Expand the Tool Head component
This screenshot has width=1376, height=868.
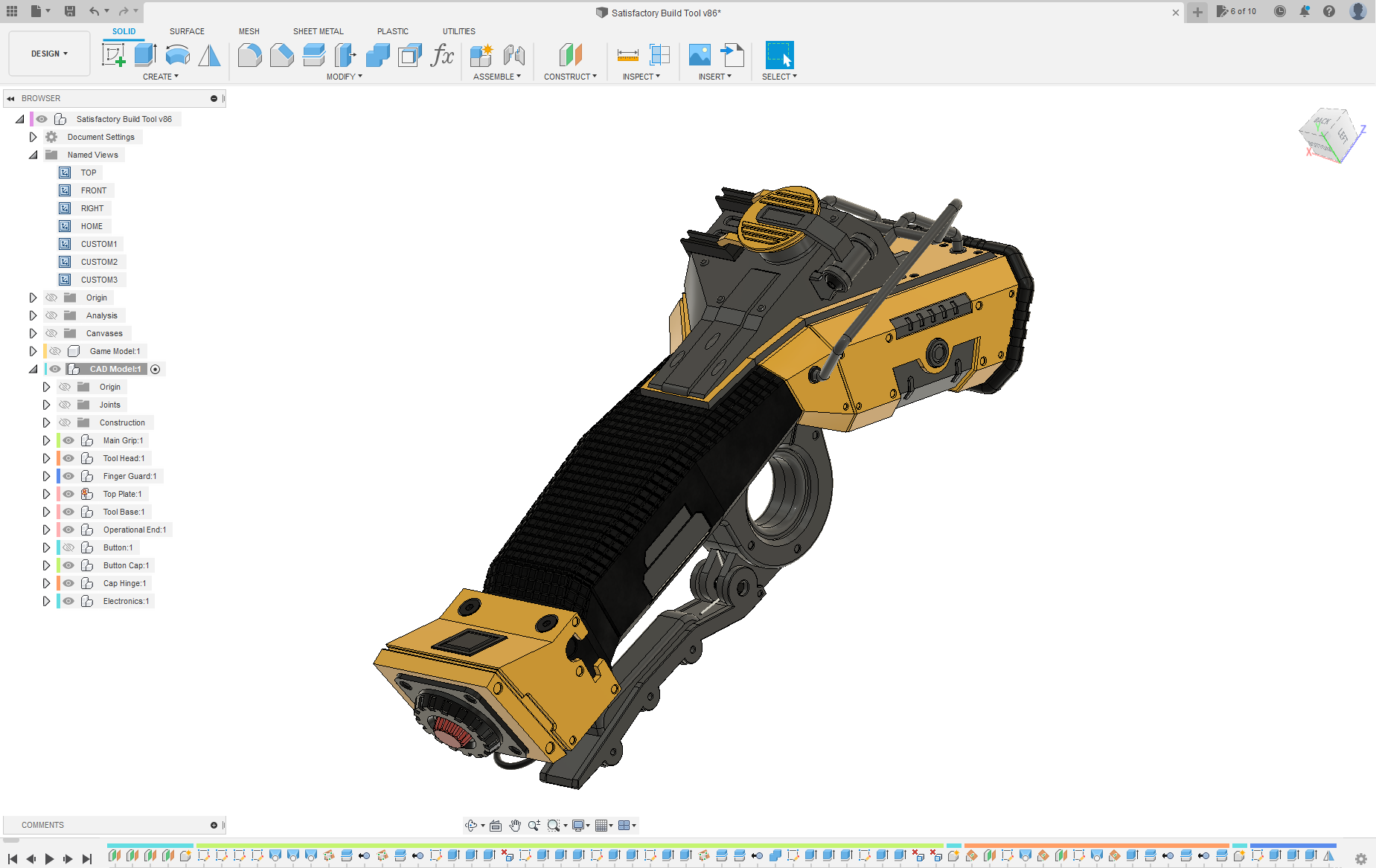click(46, 458)
